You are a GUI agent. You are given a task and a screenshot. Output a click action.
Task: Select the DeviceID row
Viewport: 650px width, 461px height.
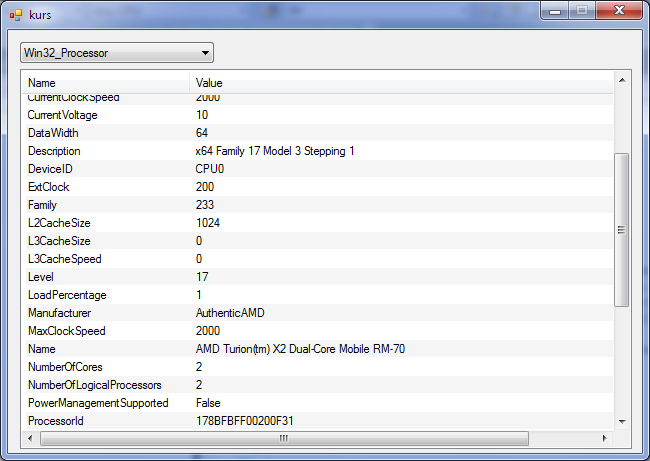point(318,169)
